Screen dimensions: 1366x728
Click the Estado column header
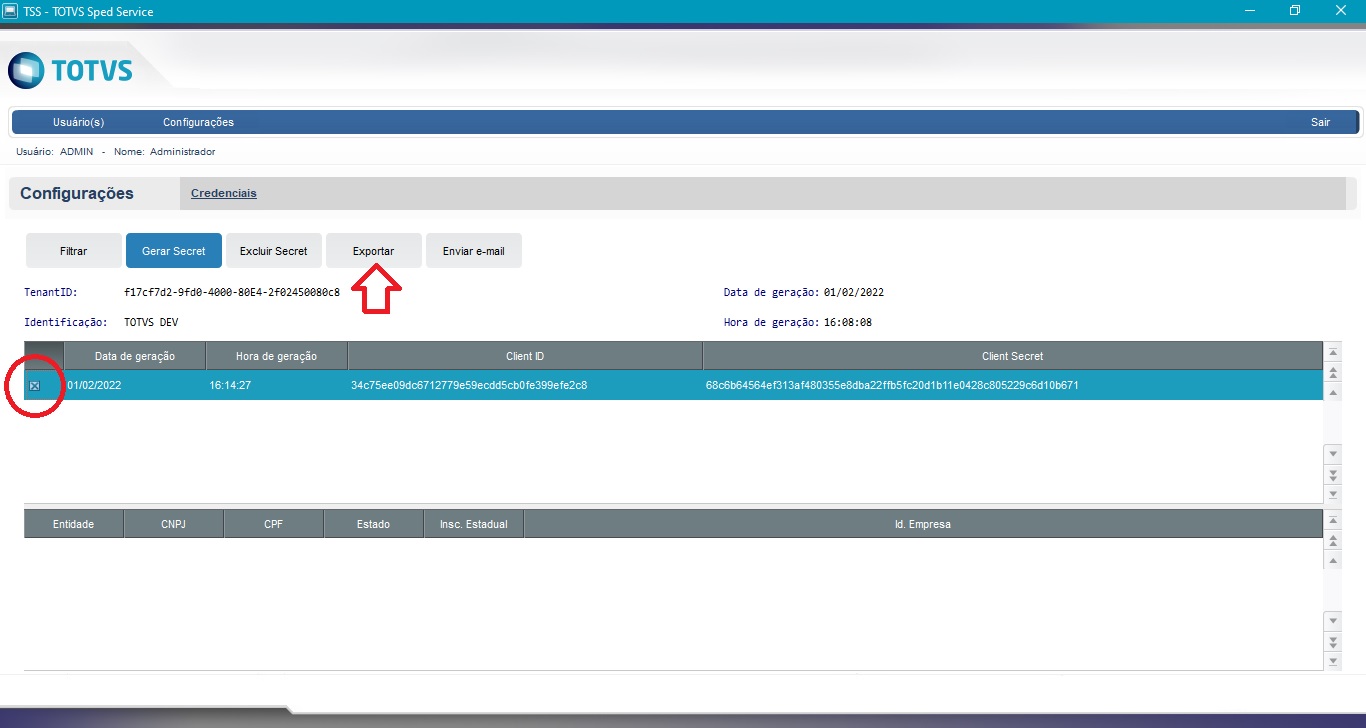(374, 524)
